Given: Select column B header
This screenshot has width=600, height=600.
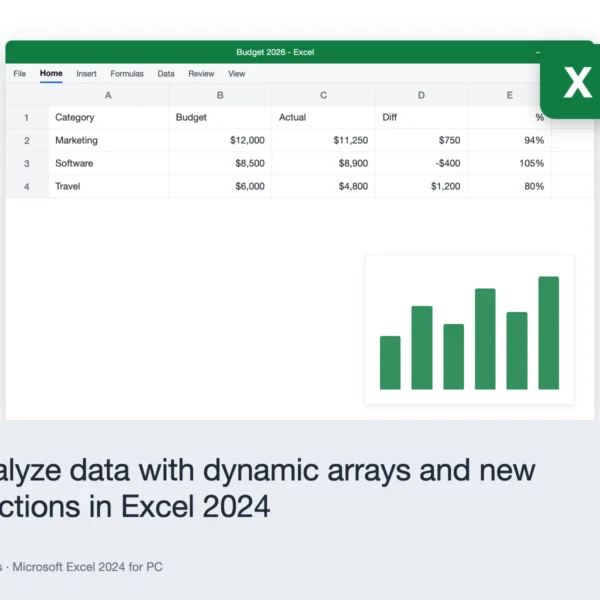Looking at the screenshot, I should 220,95.
